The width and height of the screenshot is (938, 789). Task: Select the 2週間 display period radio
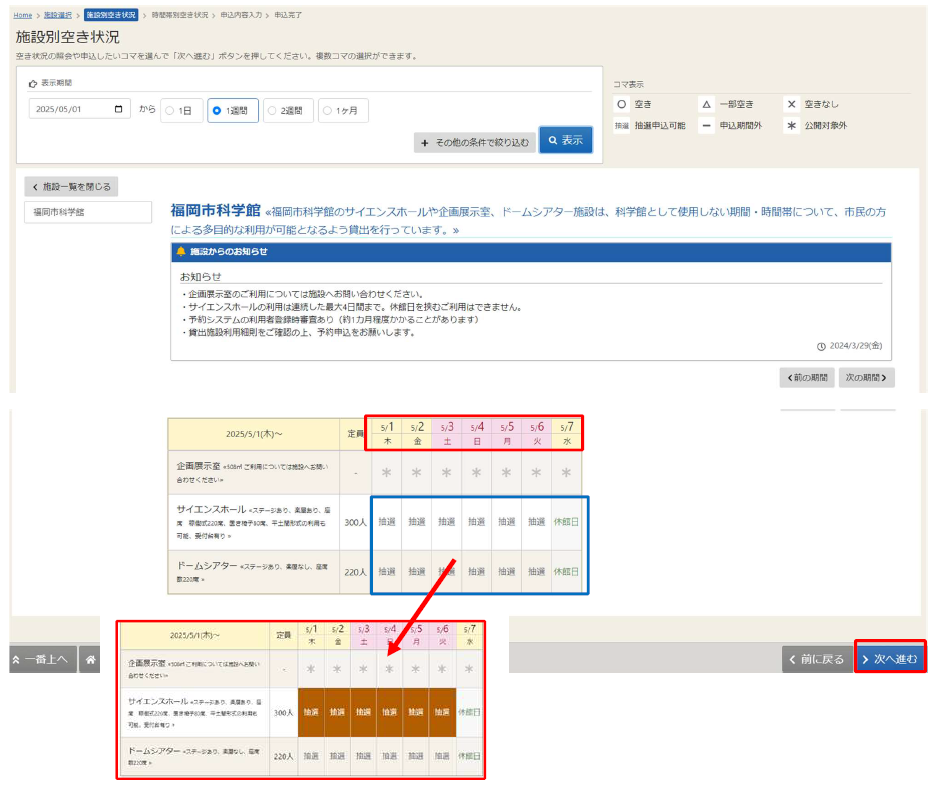(288, 111)
